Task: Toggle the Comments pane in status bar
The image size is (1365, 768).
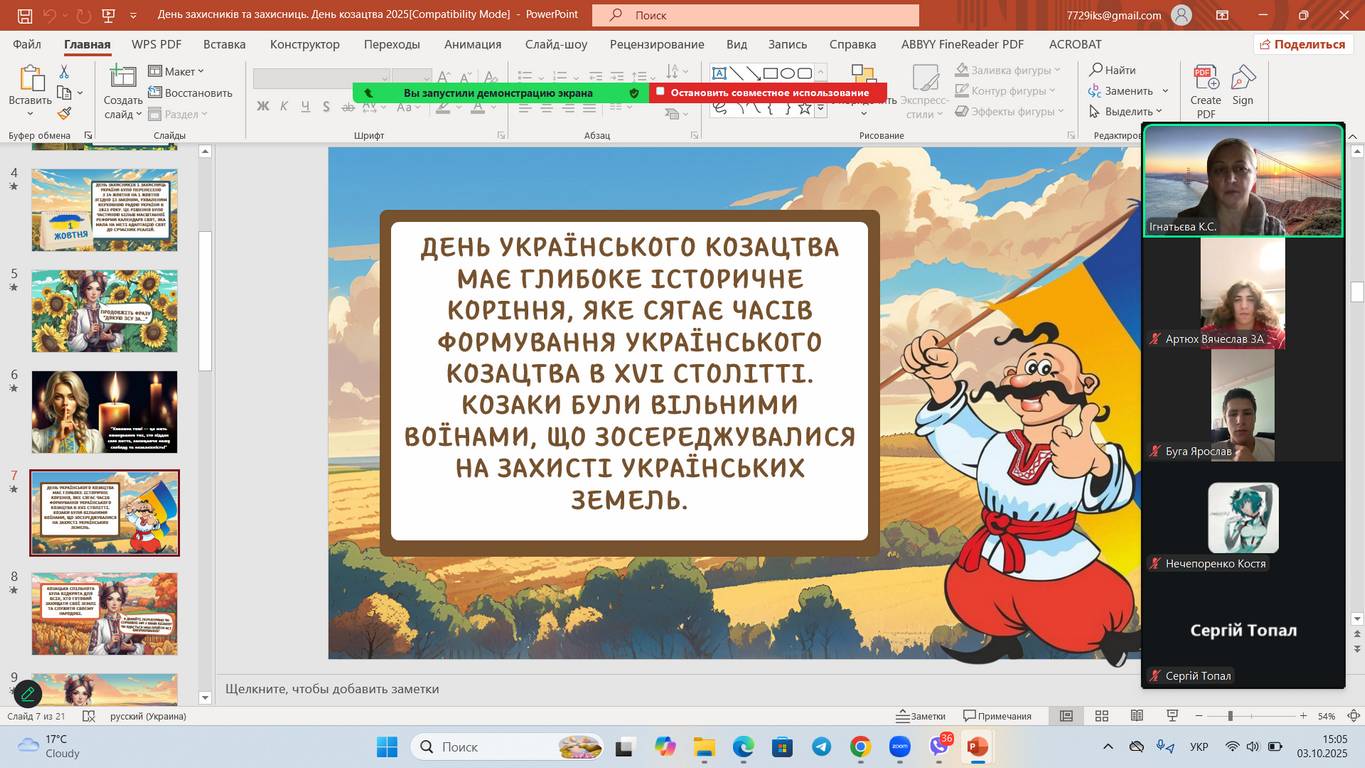Action: coord(997,716)
